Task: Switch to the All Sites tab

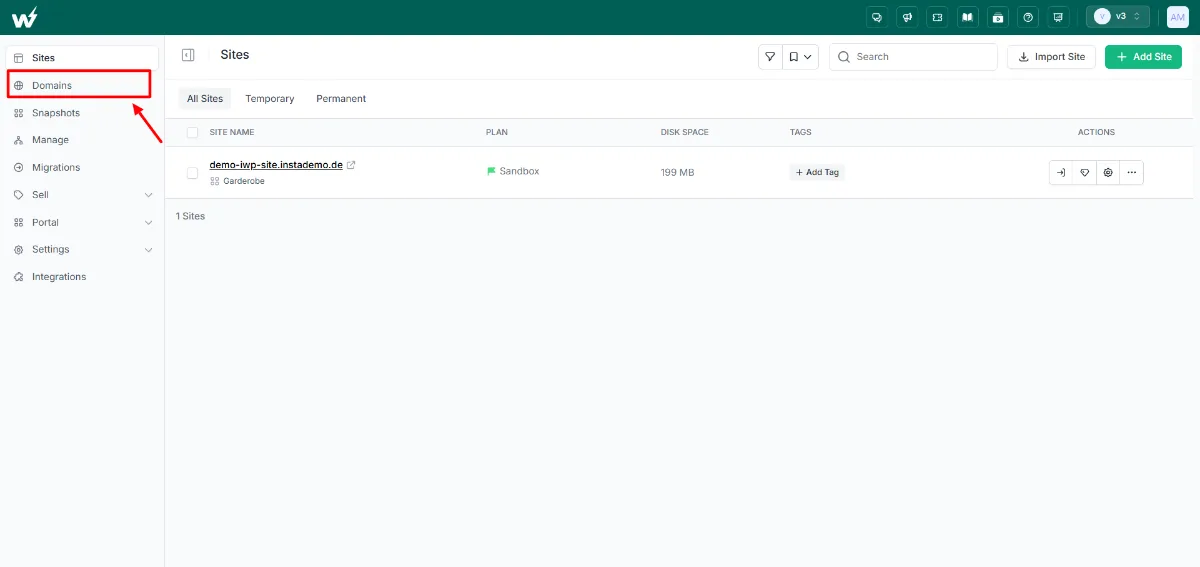Action: [x=205, y=99]
